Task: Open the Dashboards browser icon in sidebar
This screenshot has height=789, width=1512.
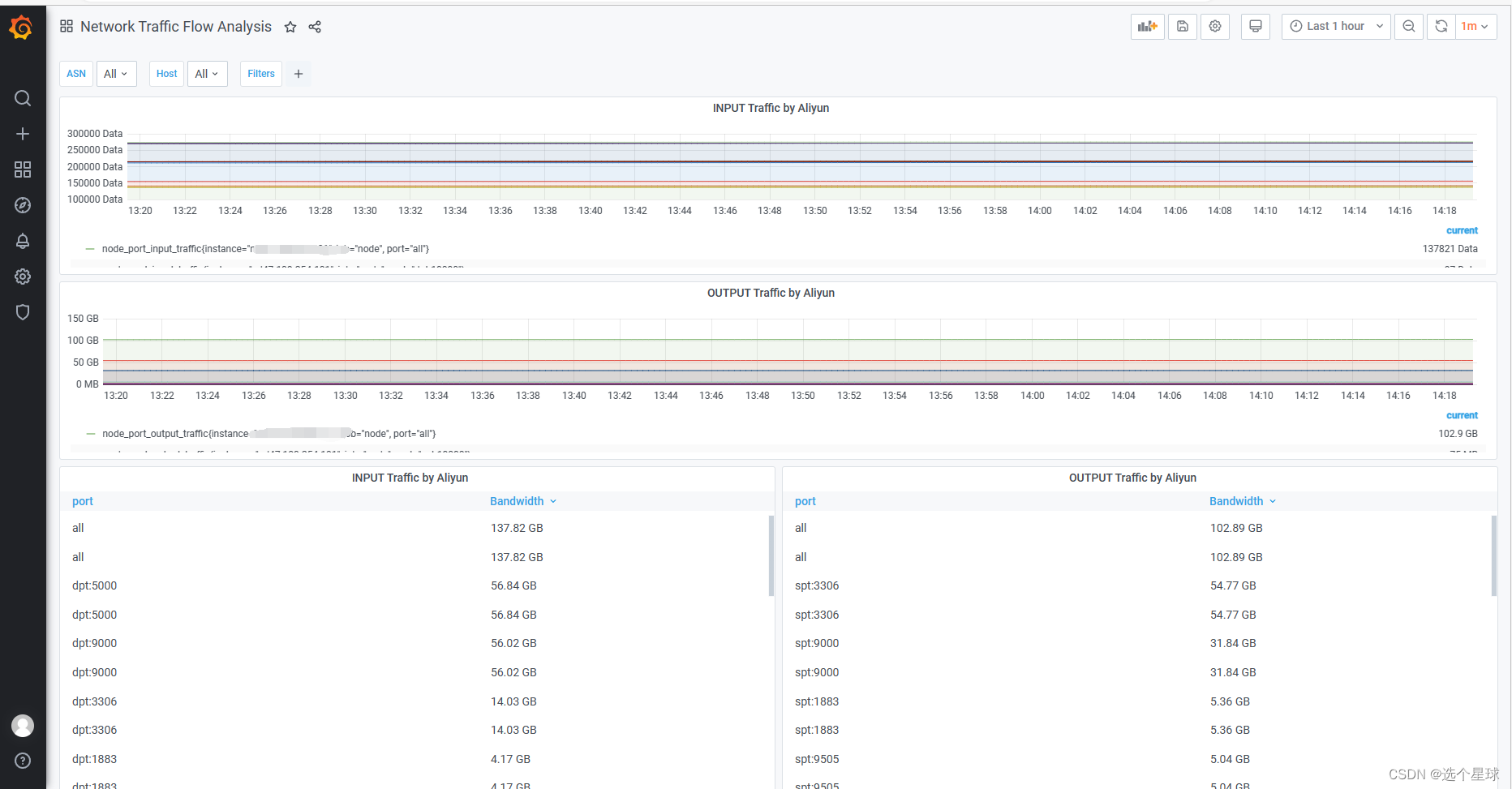Action: 22,169
